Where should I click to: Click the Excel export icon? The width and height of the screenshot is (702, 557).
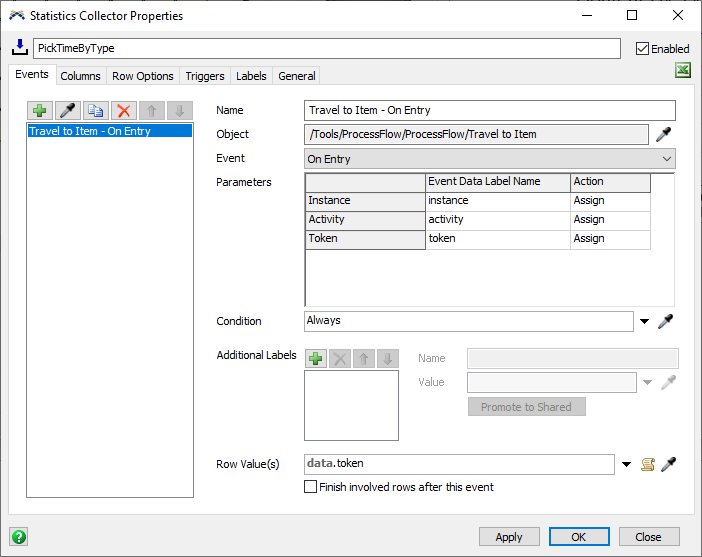coord(683,70)
